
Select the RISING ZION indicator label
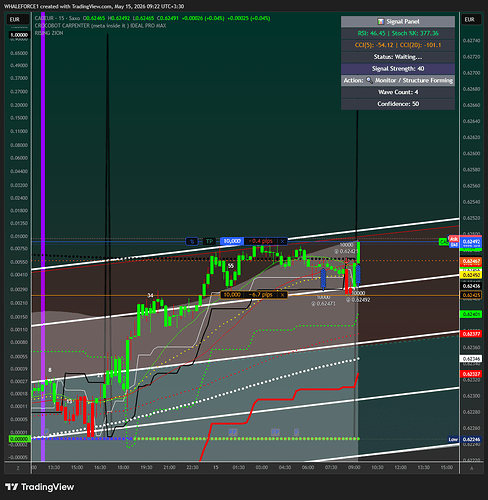pyautogui.click(x=49, y=33)
